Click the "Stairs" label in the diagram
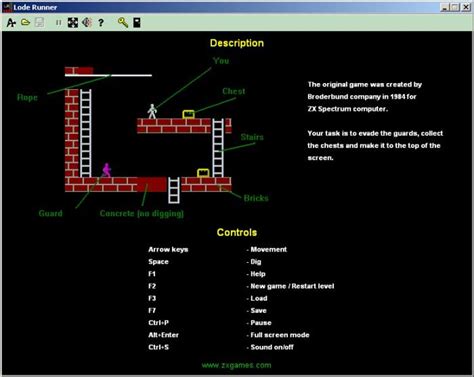The image size is (474, 377). pos(252,137)
